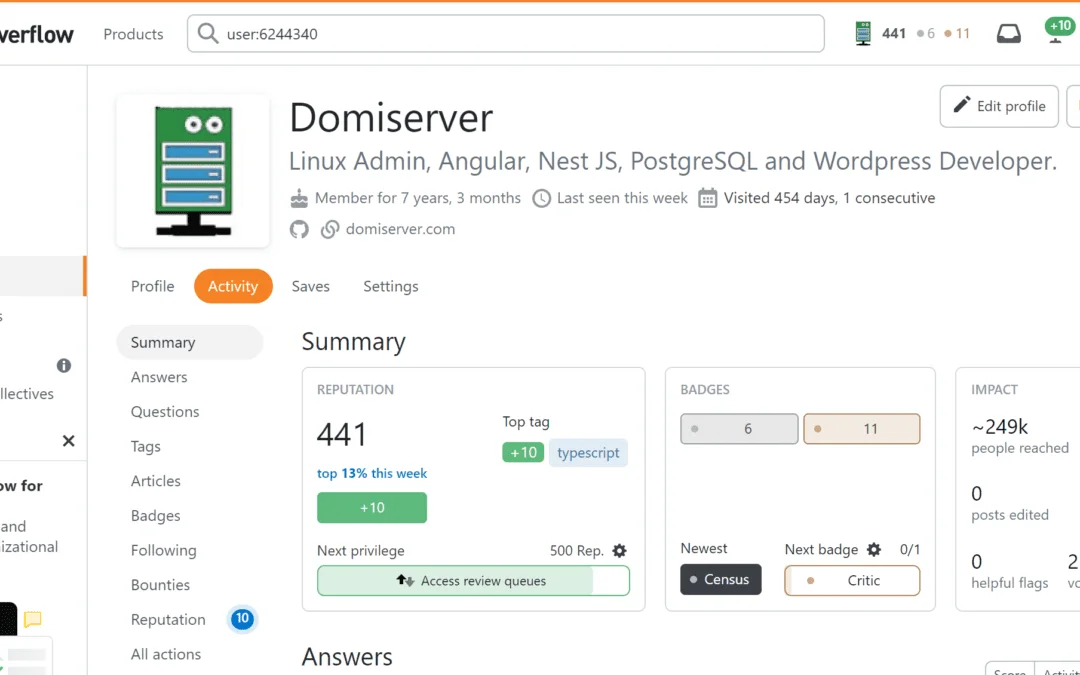This screenshot has width=1080, height=675.
Task: Open the Products menu
Action: [133, 34]
